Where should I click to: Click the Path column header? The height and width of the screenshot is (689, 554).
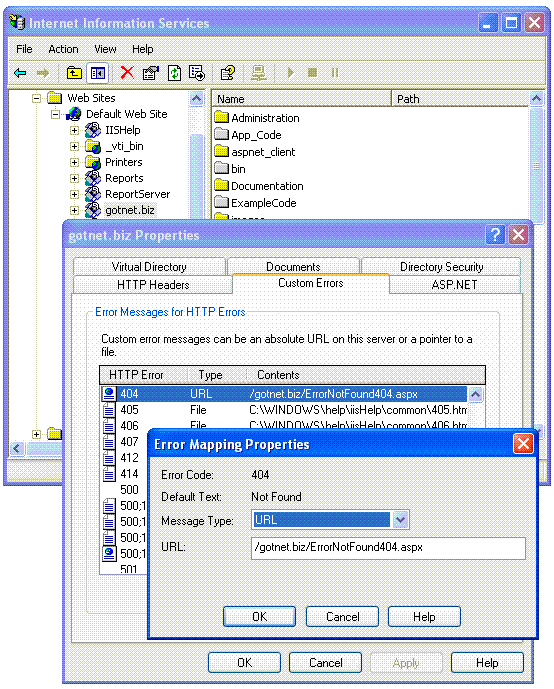460,99
